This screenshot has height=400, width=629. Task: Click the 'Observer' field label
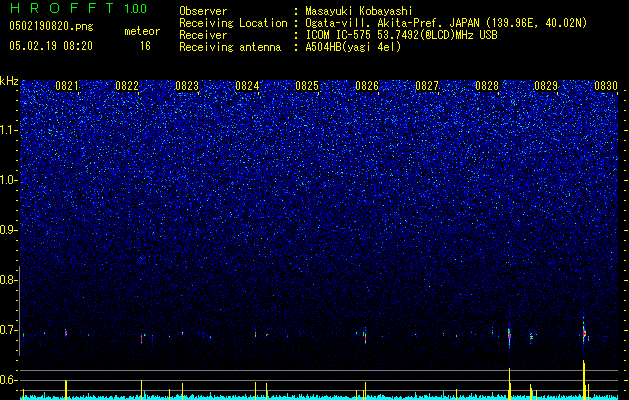(203, 11)
